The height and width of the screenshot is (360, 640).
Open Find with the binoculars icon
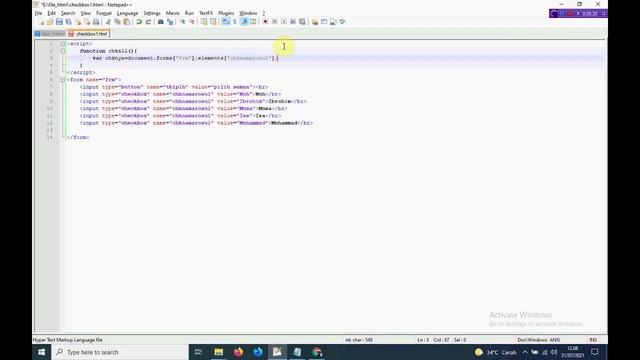[x=160, y=22]
